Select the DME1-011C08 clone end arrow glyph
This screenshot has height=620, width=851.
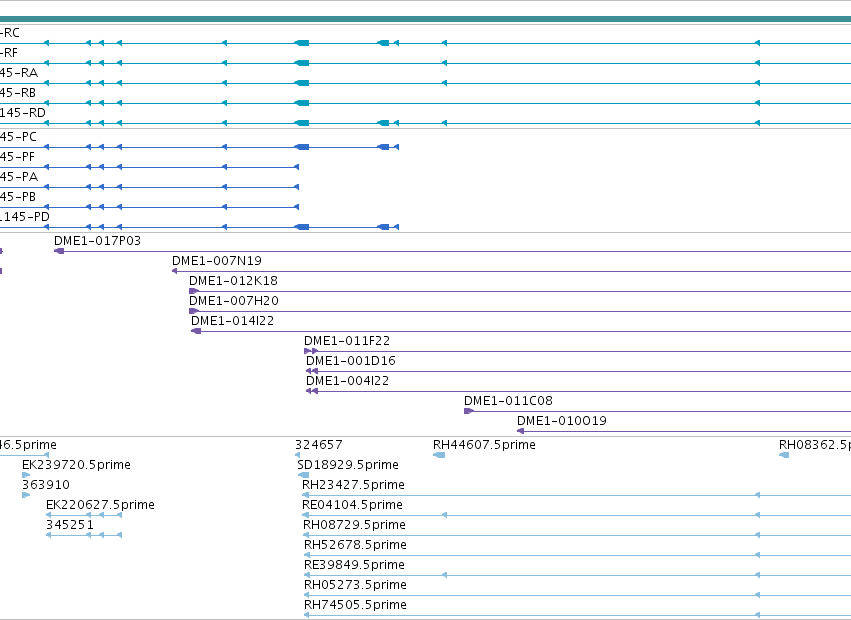coord(469,411)
